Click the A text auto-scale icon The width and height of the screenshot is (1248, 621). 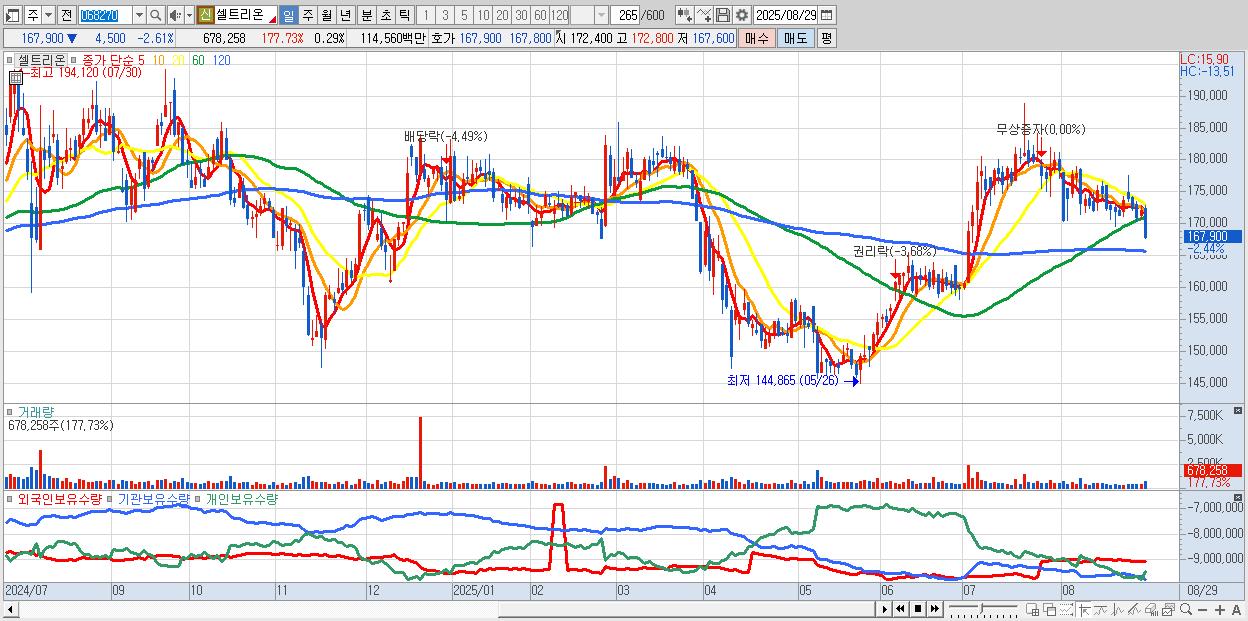(x=1236, y=610)
